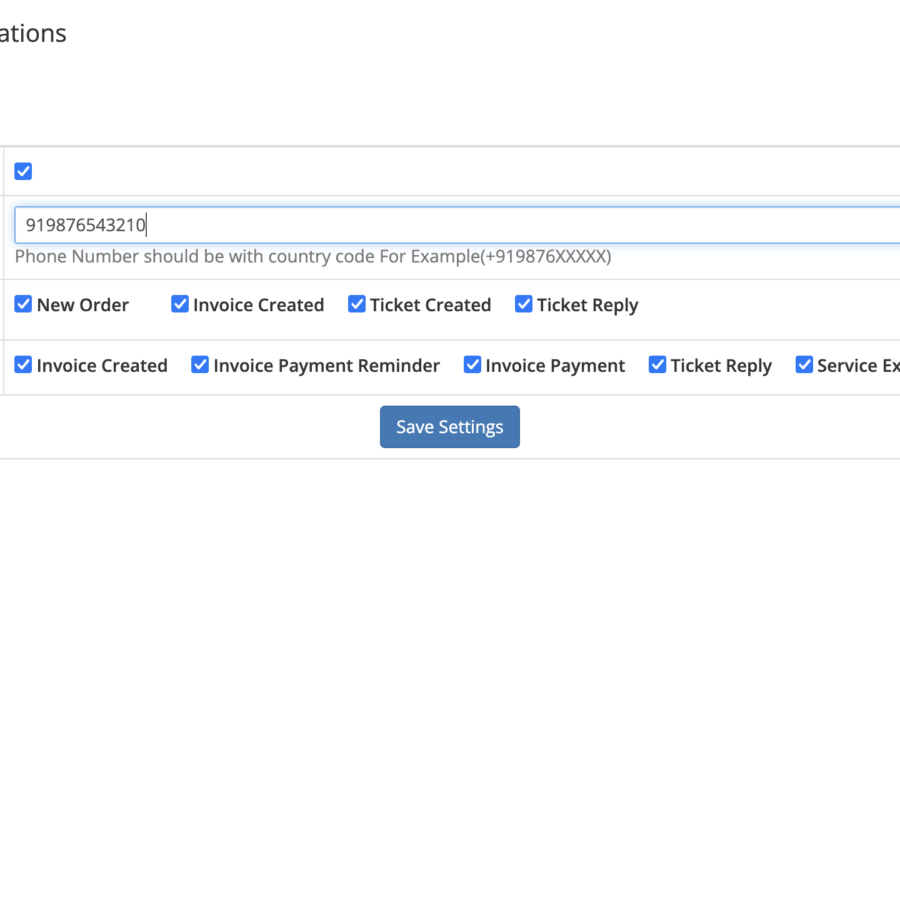900x900 pixels.
Task: Uncheck the Service Ex… checkbox
Action: [804, 366]
